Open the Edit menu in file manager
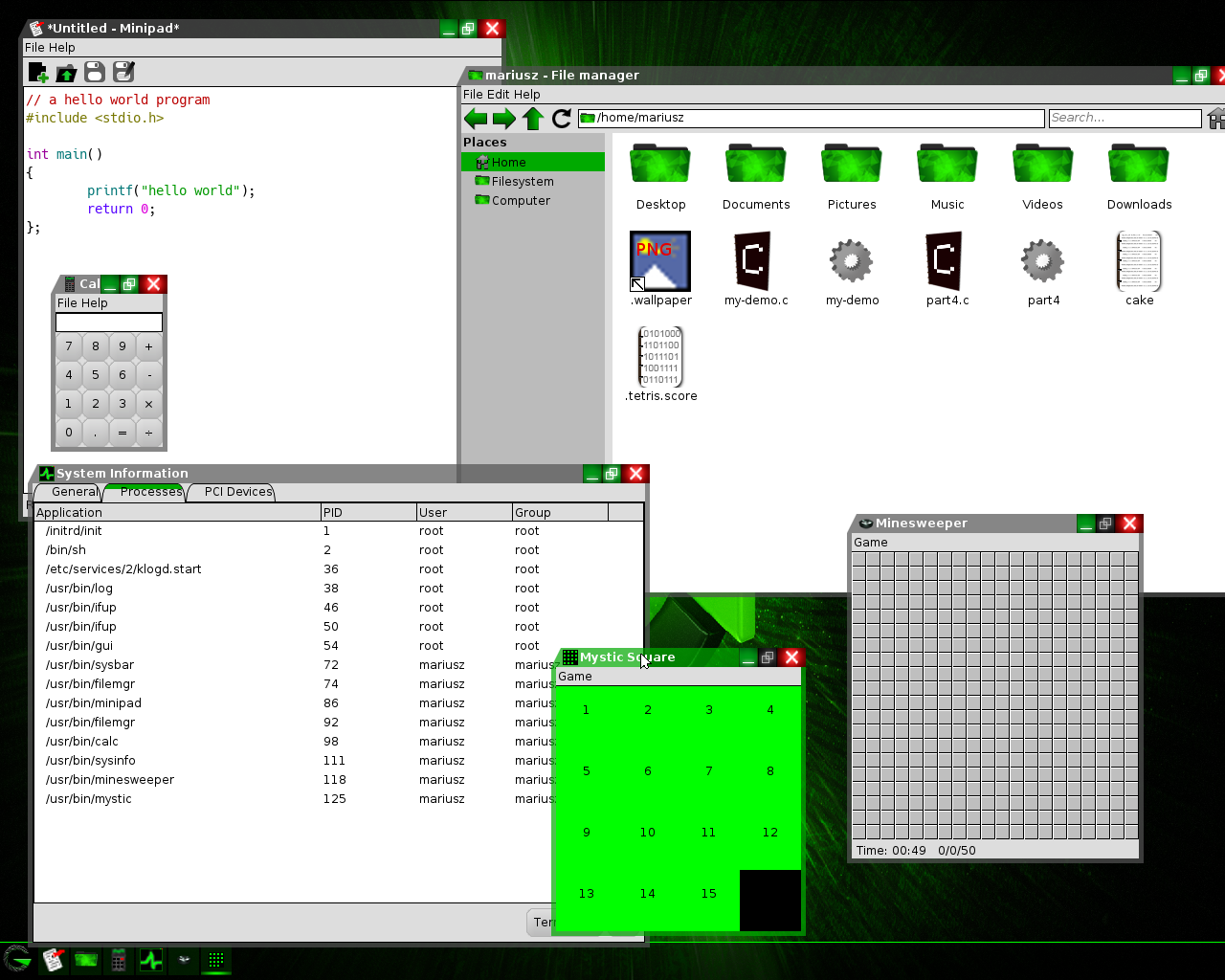Image resolution: width=1225 pixels, height=980 pixels. (x=499, y=95)
